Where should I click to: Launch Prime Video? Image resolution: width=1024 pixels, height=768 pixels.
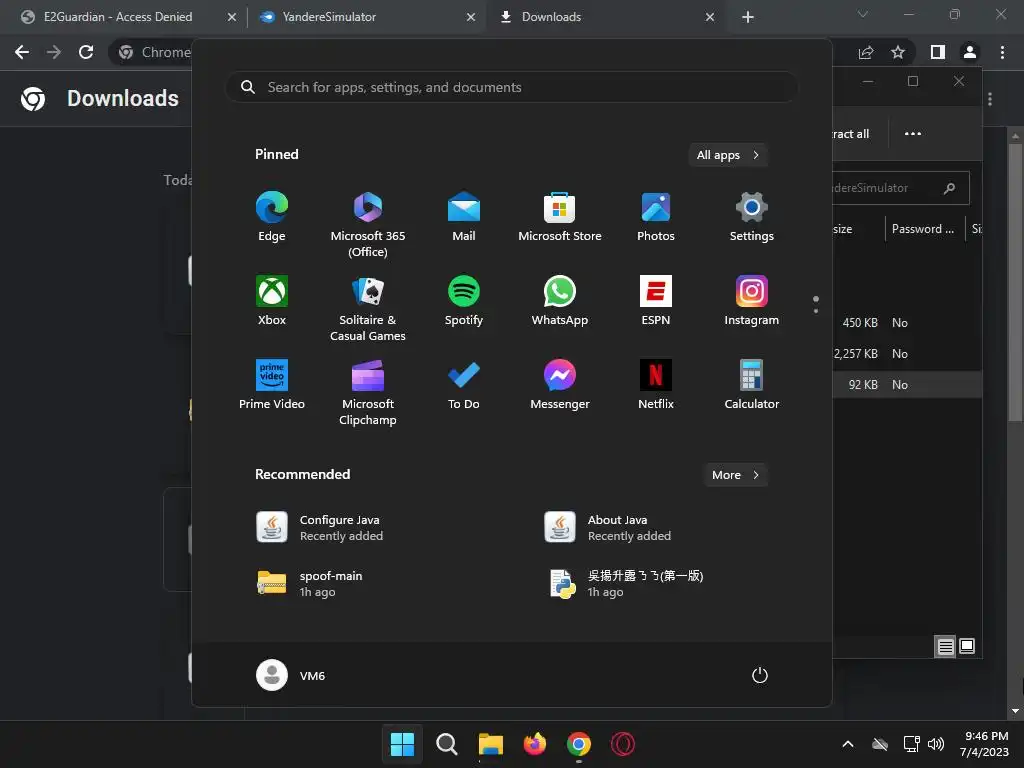coord(272,385)
